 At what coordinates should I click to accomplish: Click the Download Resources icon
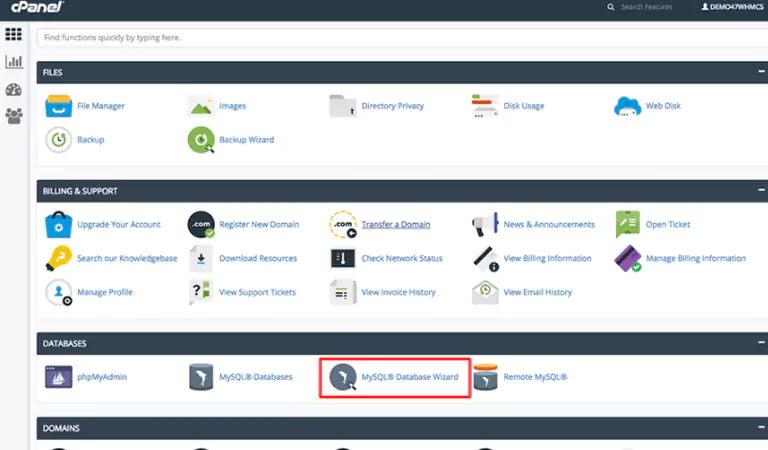[201, 258]
